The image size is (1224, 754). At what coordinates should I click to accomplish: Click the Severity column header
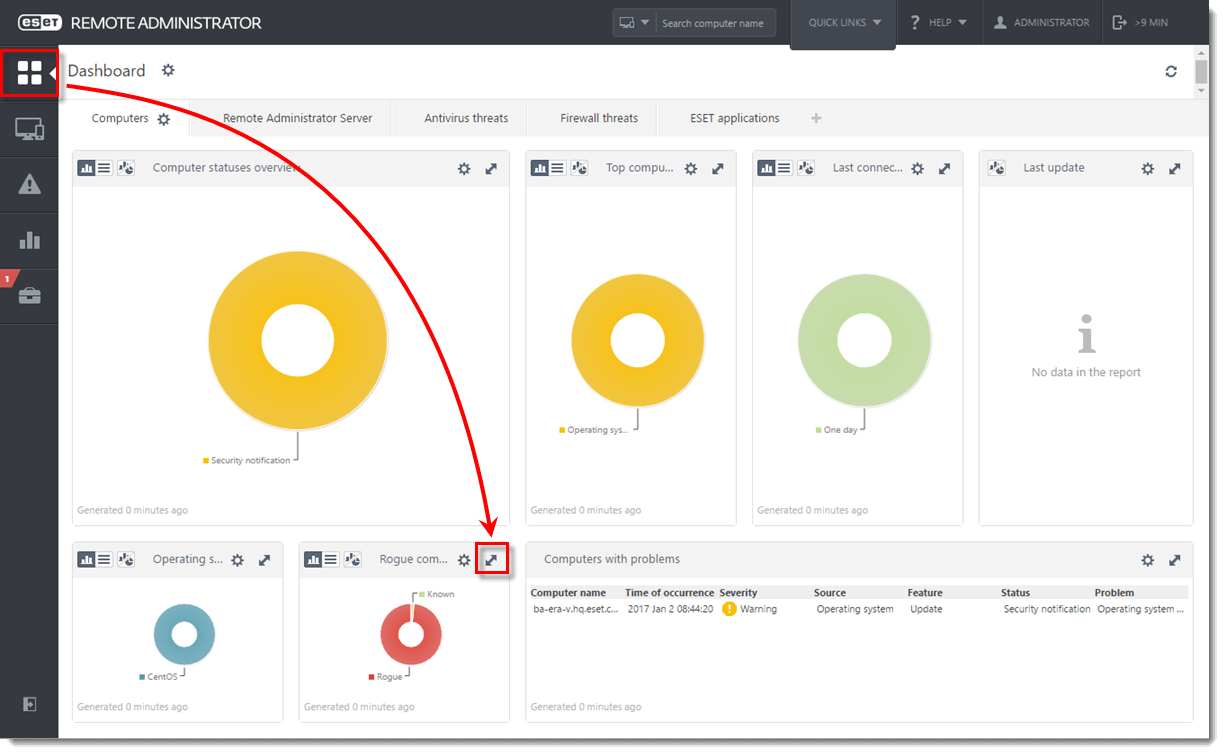738,593
